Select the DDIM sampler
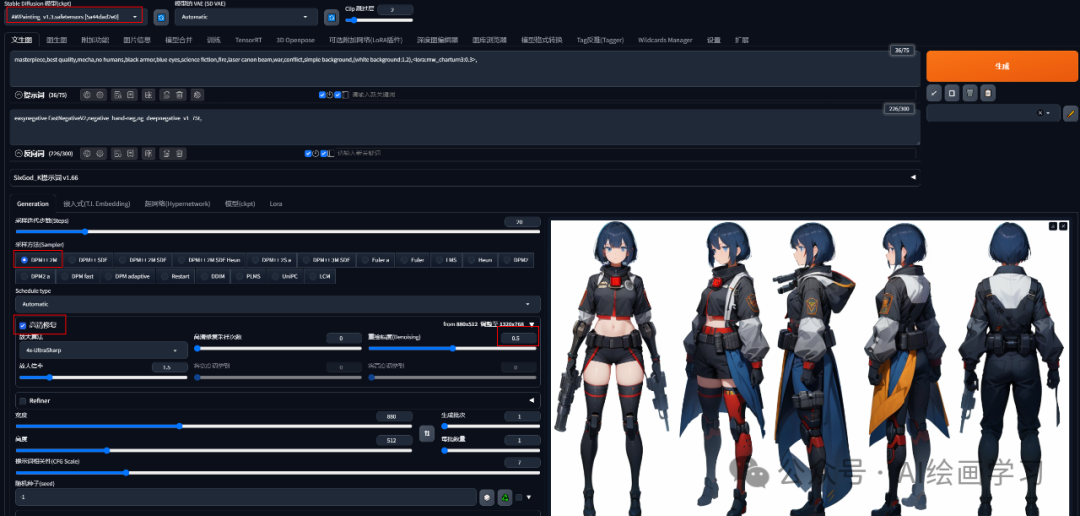 (214, 276)
